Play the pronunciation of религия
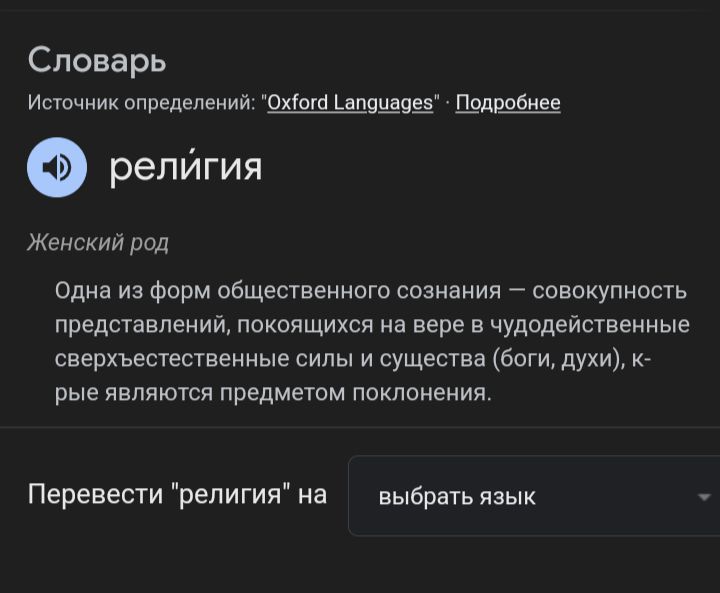 tap(57, 167)
